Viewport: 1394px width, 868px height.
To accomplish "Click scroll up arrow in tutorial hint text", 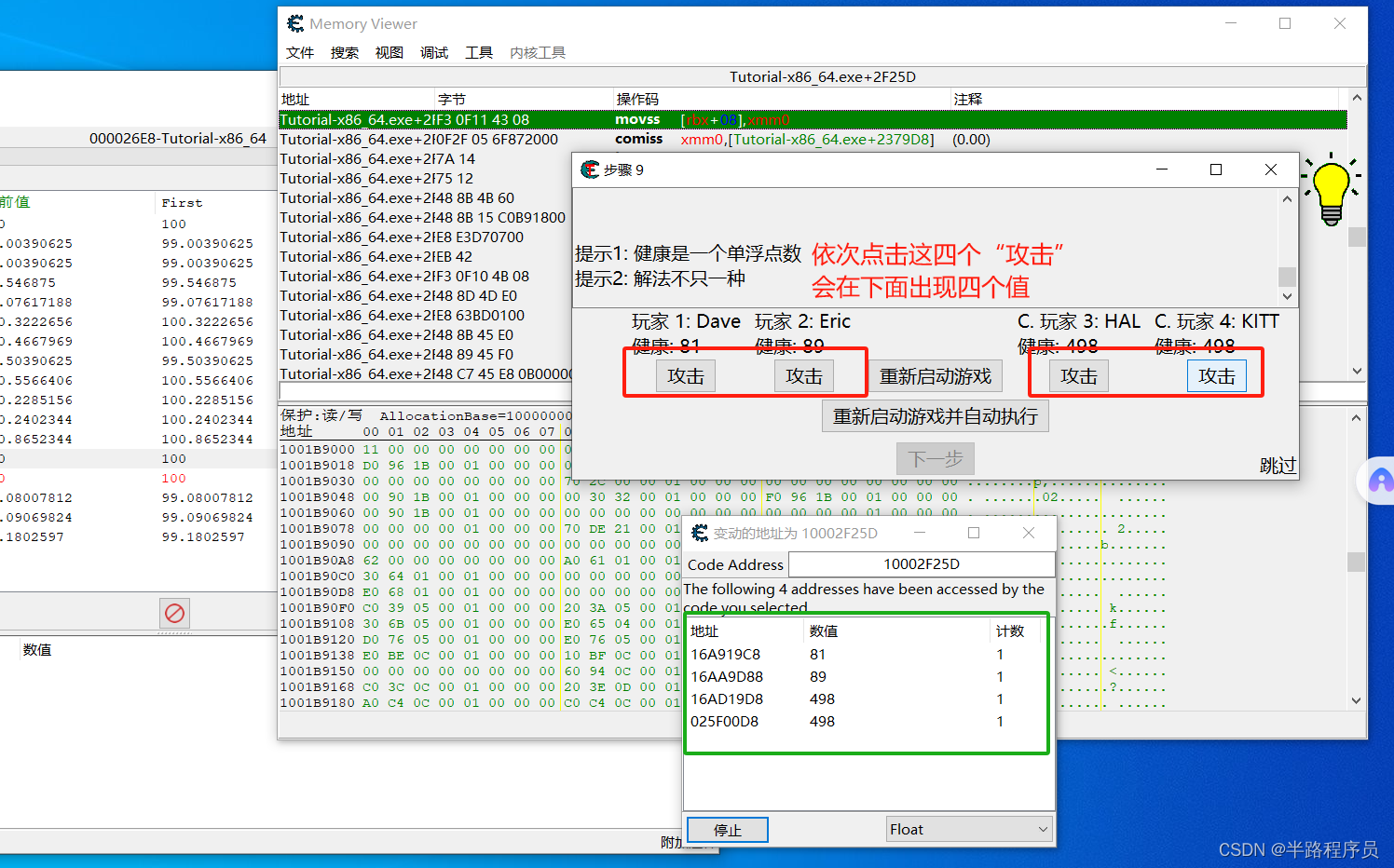I will [x=1287, y=199].
